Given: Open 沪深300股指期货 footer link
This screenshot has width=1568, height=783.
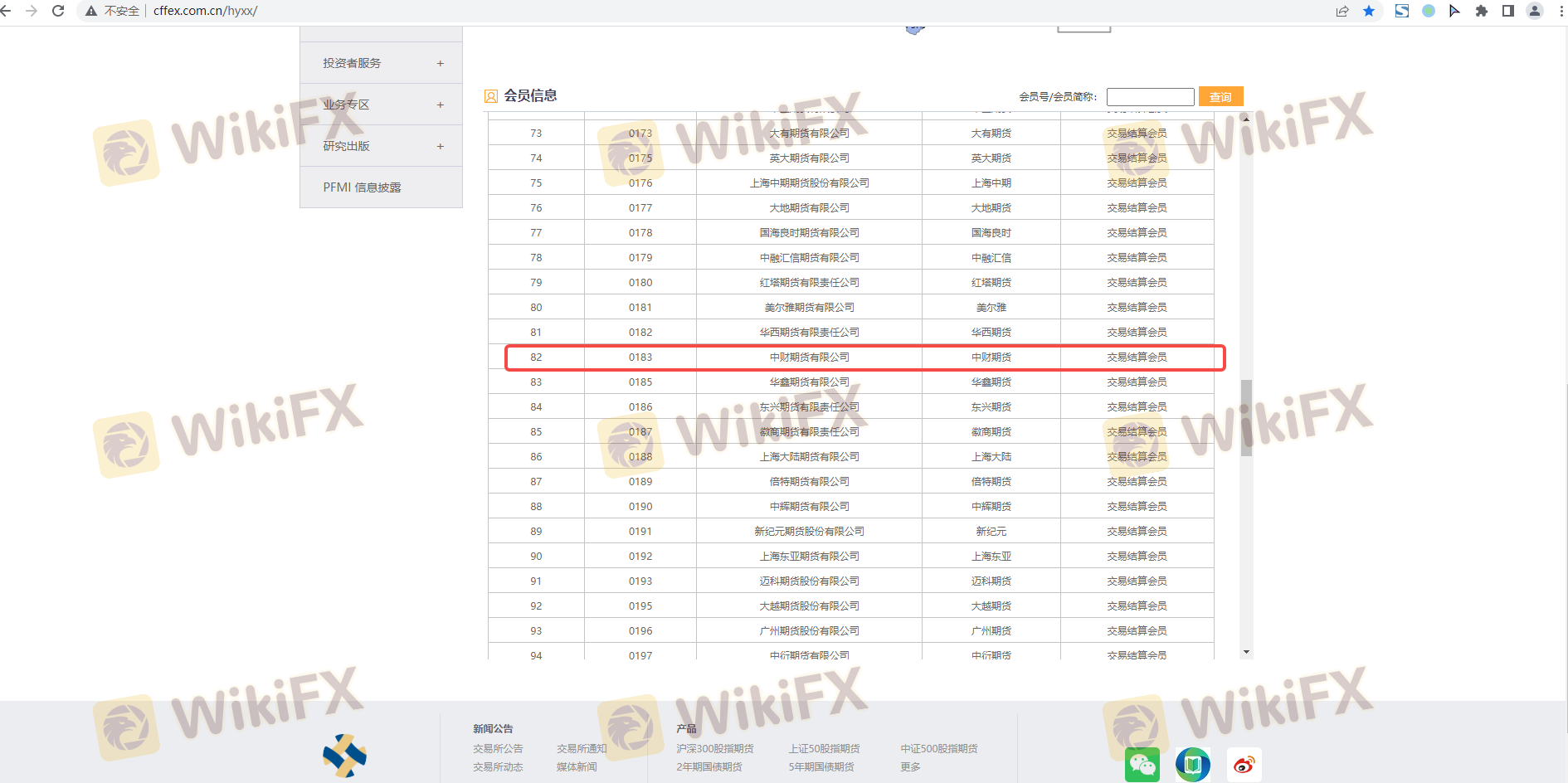Looking at the screenshot, I should [714, 748].
